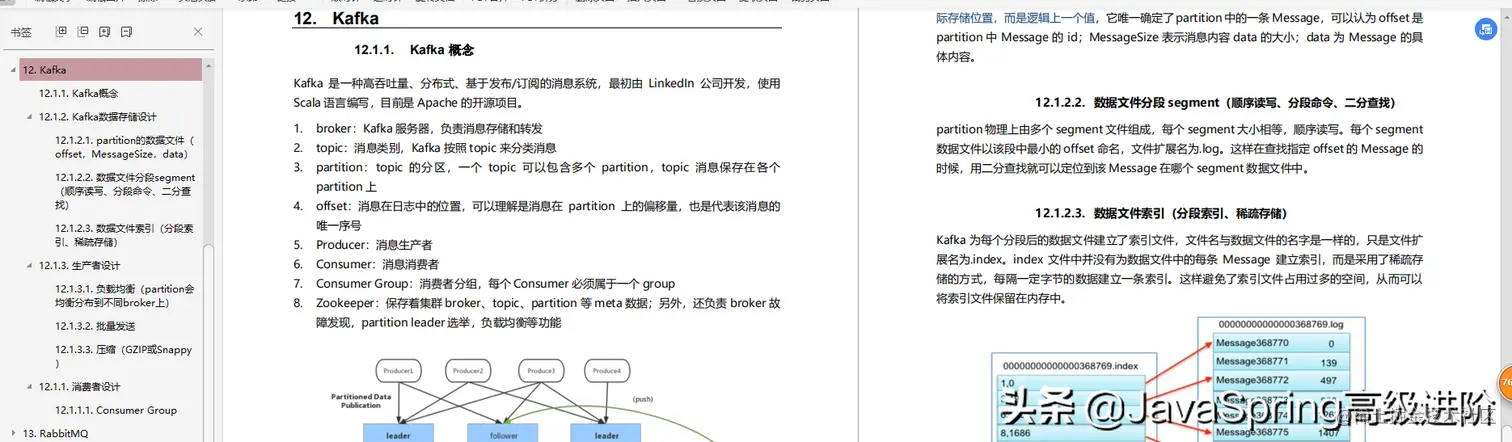1512x442 pixels.
Task: Click the blue follower box in the diagram
Action: (x=503, y=434)
